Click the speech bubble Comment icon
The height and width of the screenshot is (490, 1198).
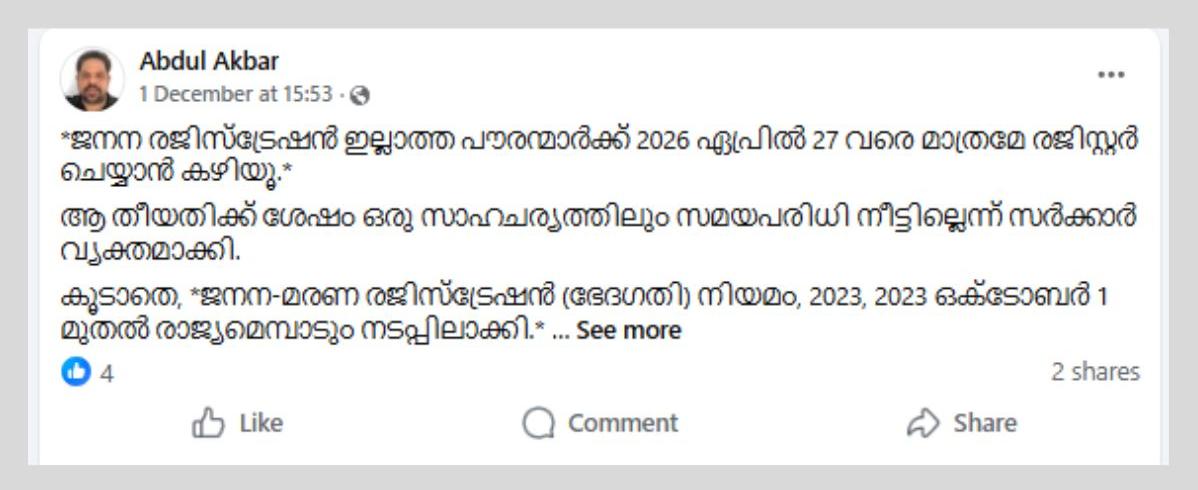538,423
